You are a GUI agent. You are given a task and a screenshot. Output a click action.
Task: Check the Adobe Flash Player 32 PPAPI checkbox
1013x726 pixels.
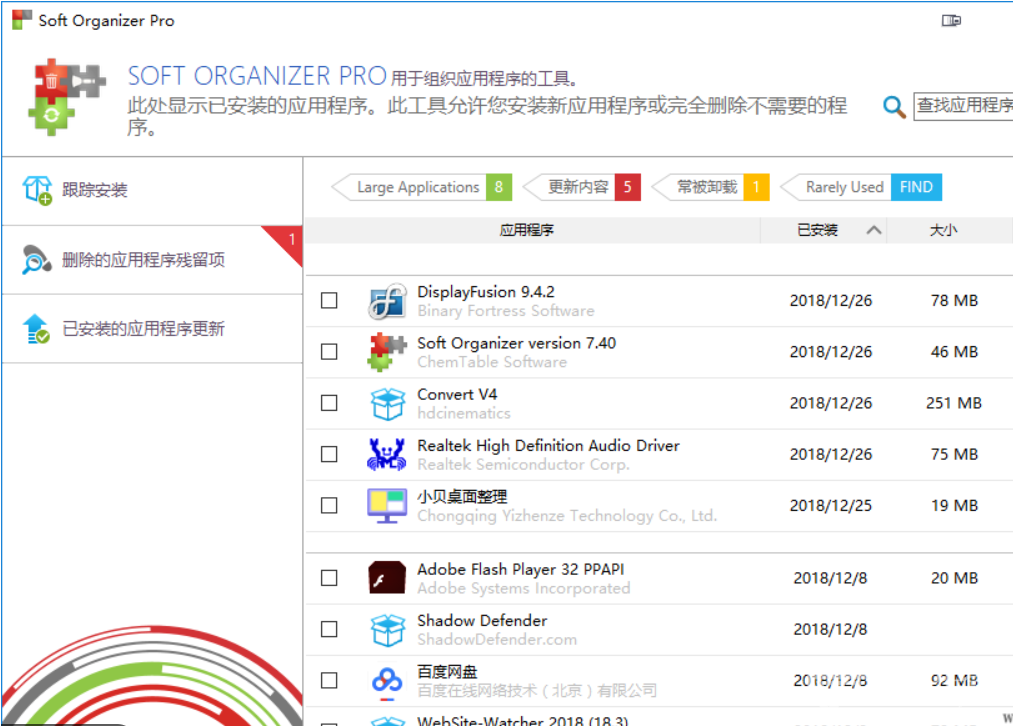(x=329, y=577)
